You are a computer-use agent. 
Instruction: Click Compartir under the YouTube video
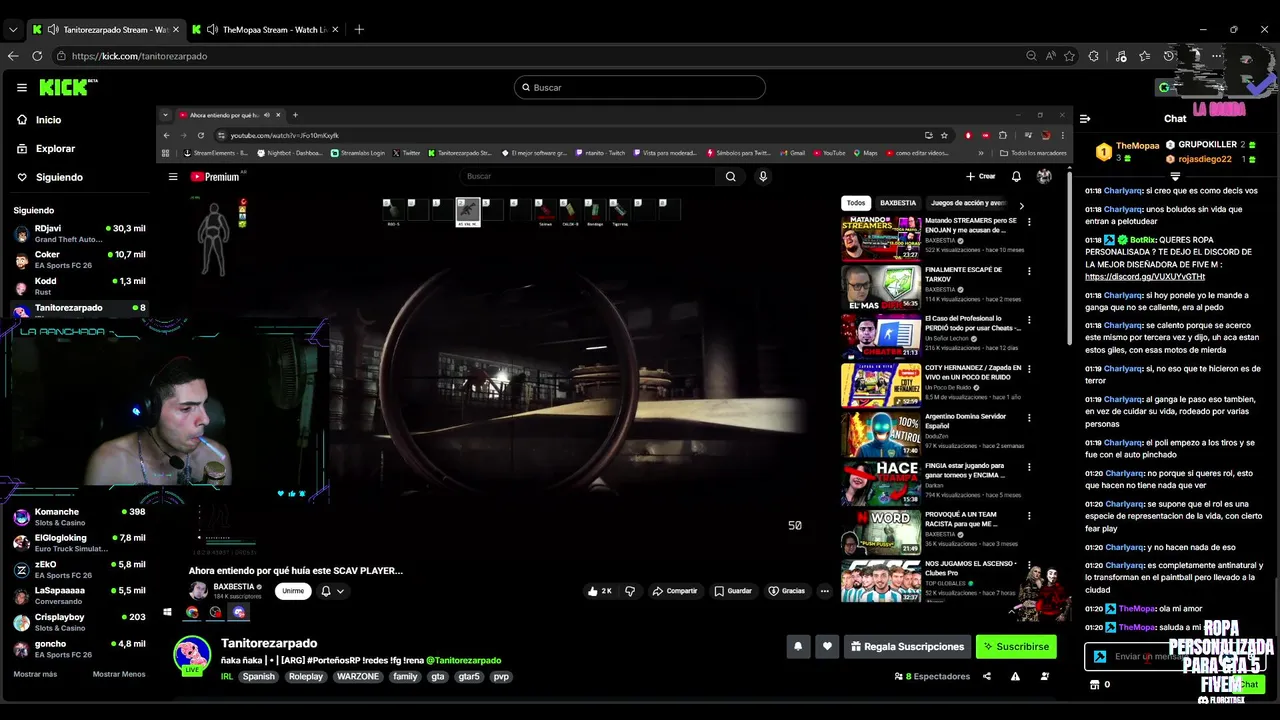click(x=675, y=591)
